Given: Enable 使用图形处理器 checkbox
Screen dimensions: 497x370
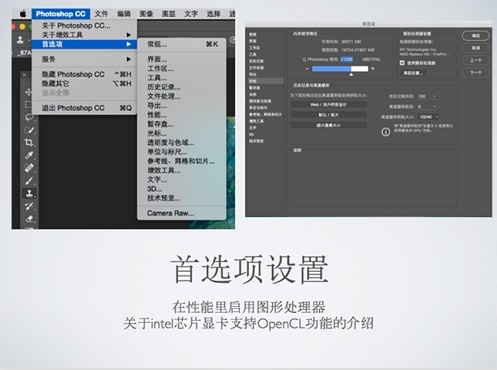Looking at the screenshot, I should pos(402,63).
